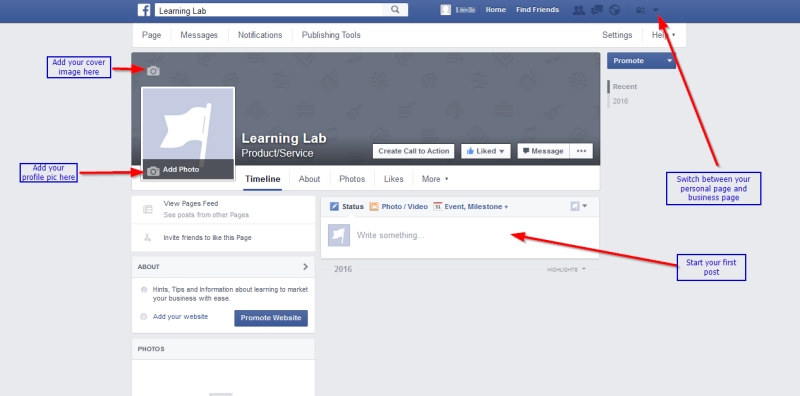Jump to 2016 in timeline navigator

pyautogui.click(x=620, y=101)
